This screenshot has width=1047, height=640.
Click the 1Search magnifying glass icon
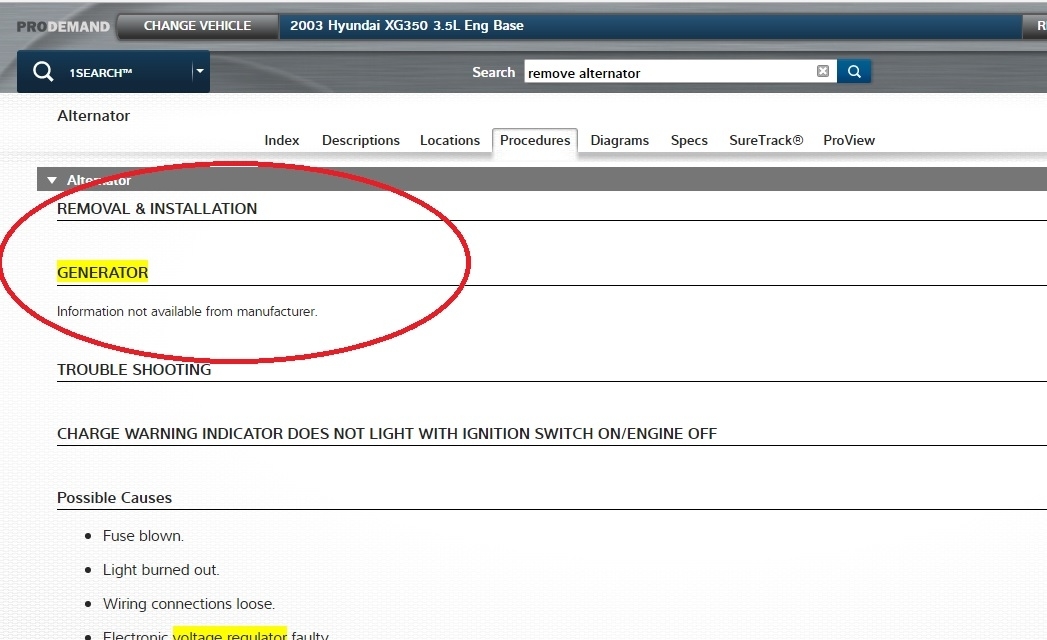coord(43,71)
